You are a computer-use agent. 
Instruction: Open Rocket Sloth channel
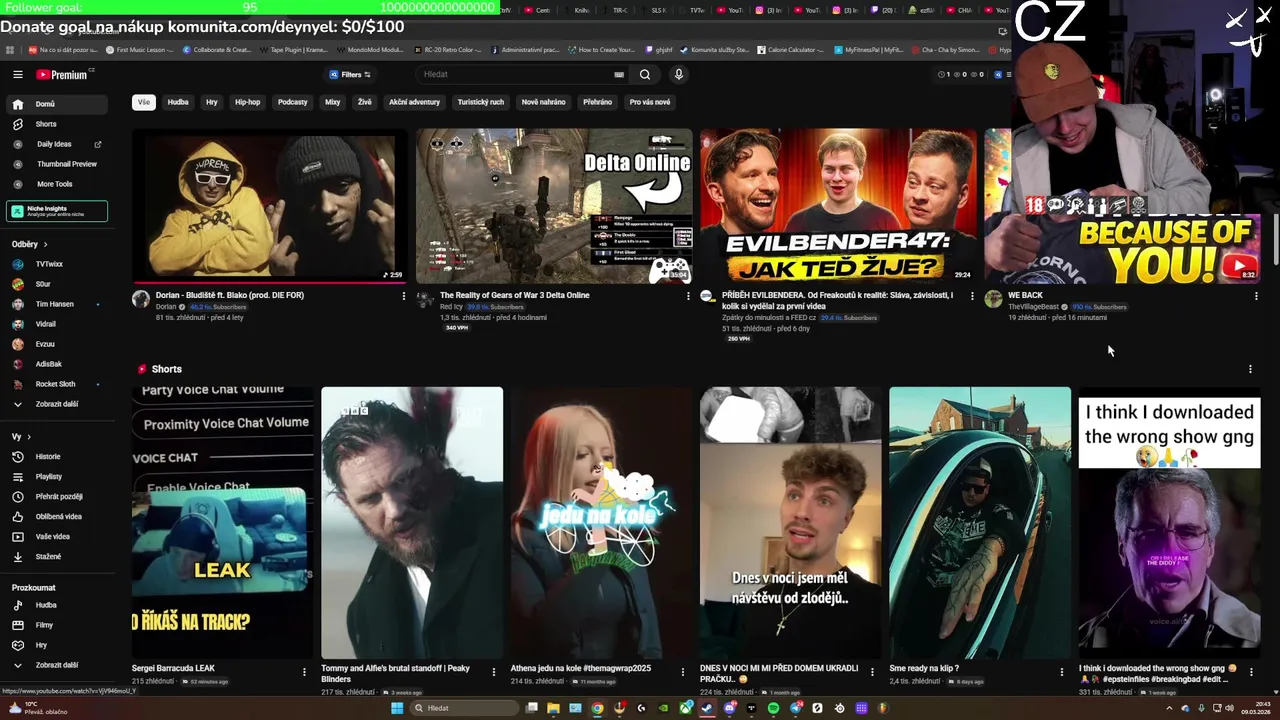point(56,384)
